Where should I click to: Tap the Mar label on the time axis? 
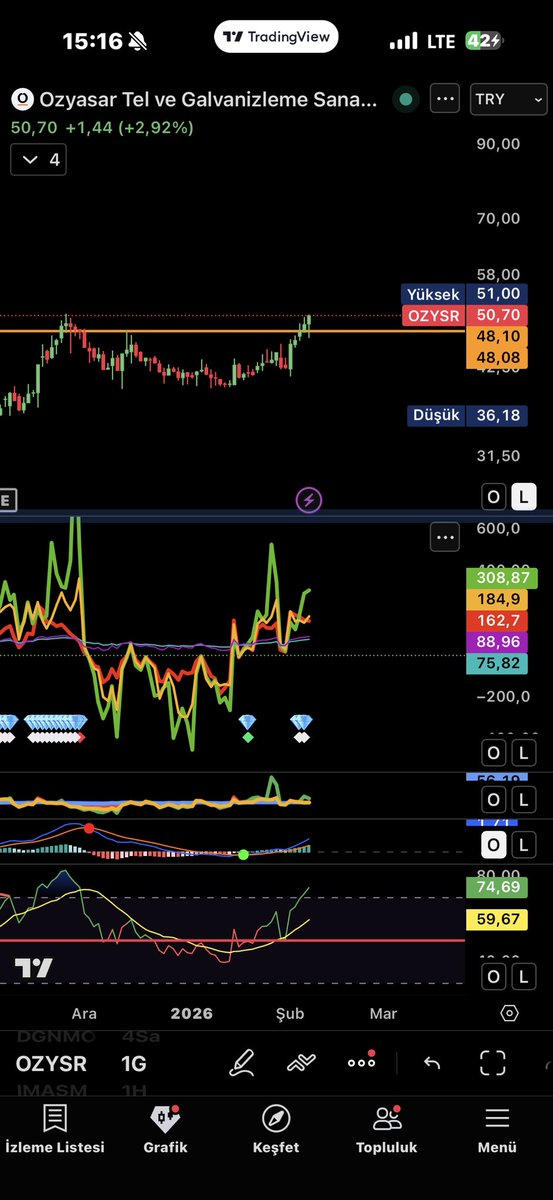tap(383, 1013)
